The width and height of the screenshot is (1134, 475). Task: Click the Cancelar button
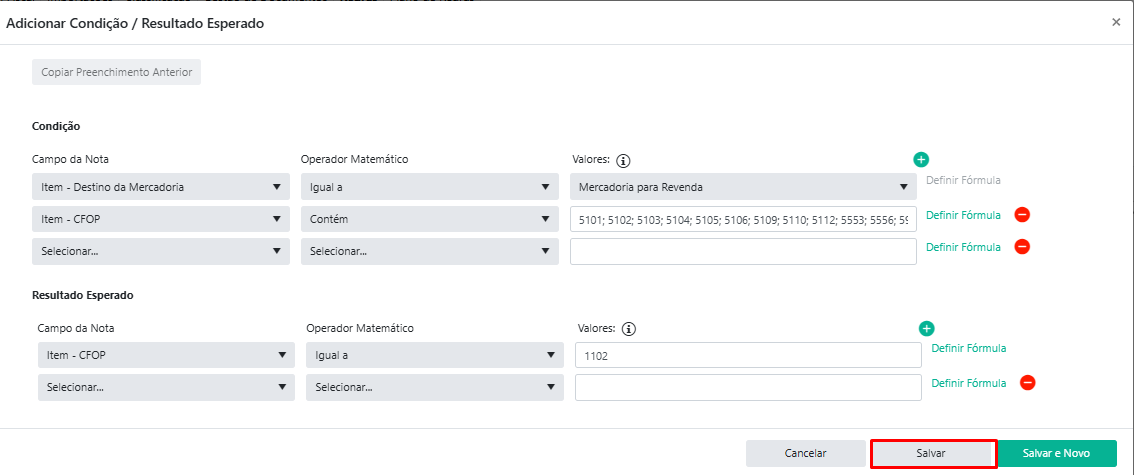[x=805, y=453]
